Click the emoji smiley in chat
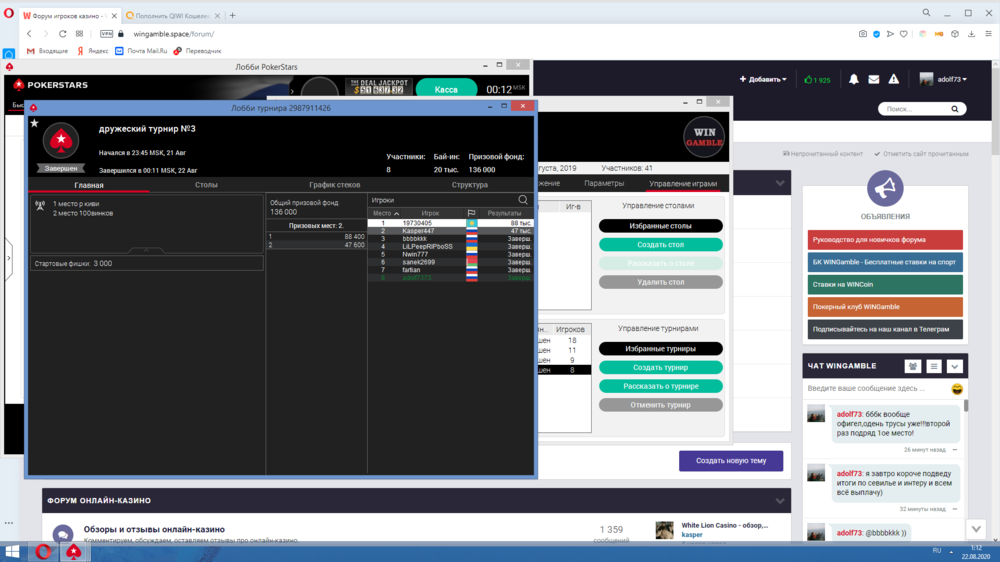This screenshot has height=562, width=1000. [x=957, y=388]
